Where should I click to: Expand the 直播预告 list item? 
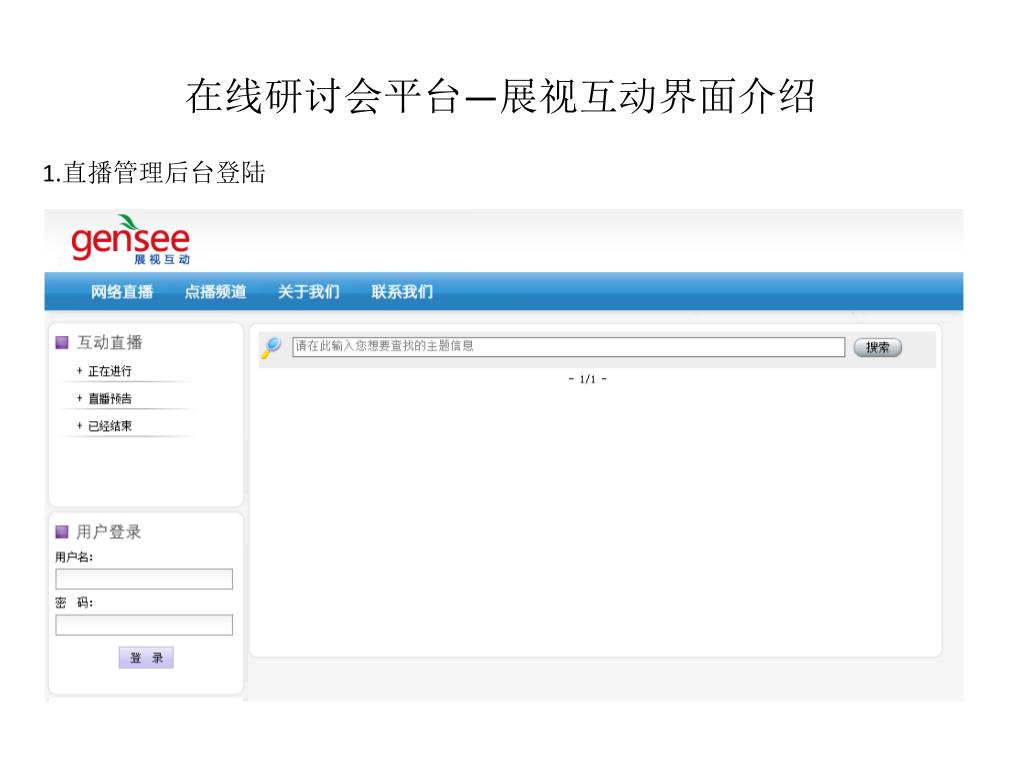point(104,398)
